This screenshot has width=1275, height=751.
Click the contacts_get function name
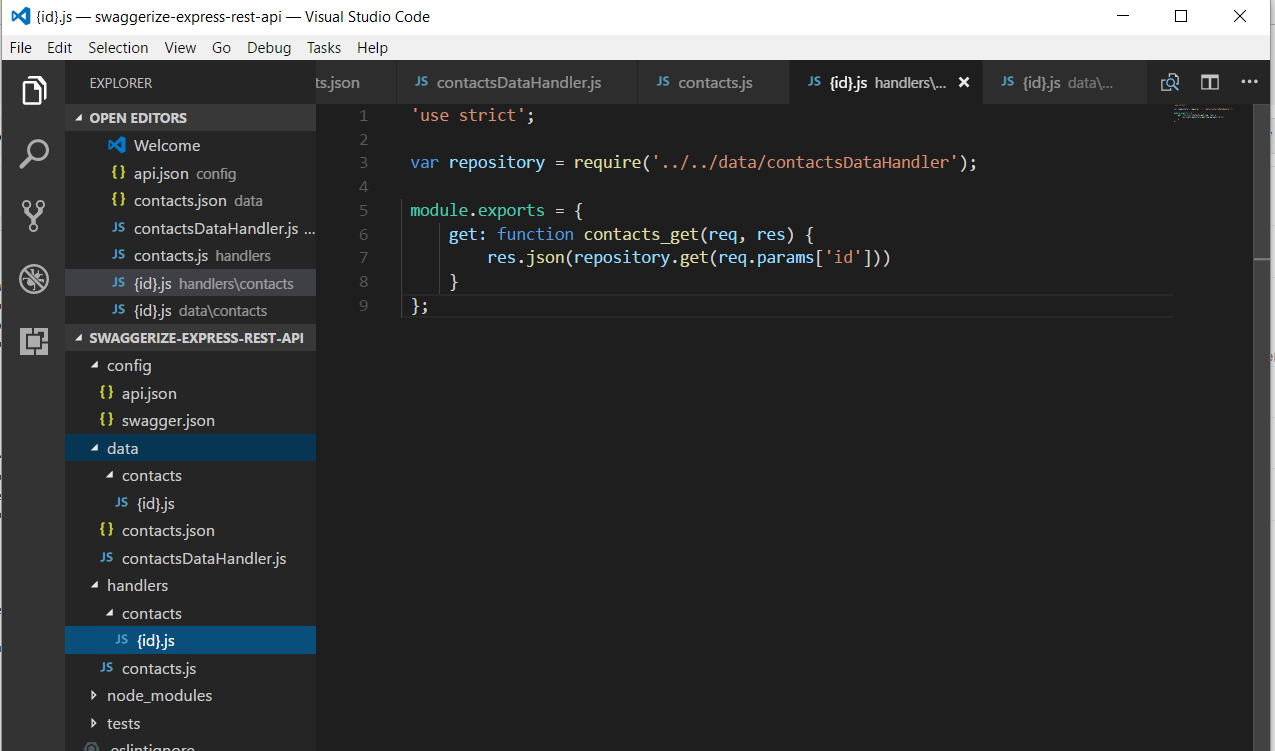coord(641,234)
